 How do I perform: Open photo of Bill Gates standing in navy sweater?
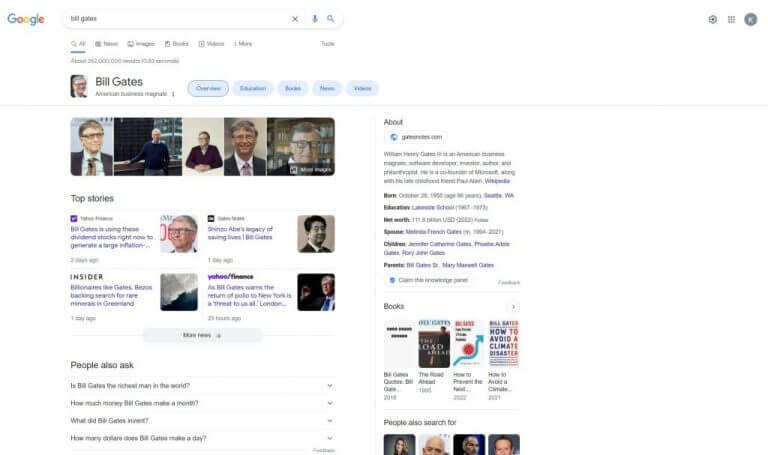[148, 146]
